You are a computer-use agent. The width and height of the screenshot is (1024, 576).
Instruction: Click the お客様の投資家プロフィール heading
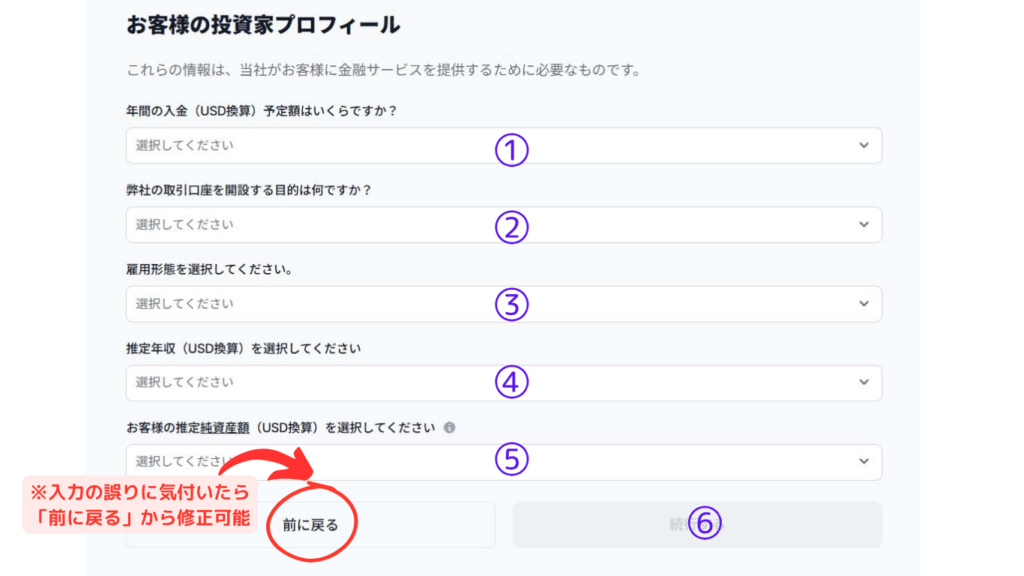pyautogui.click(x=263, y=24)
